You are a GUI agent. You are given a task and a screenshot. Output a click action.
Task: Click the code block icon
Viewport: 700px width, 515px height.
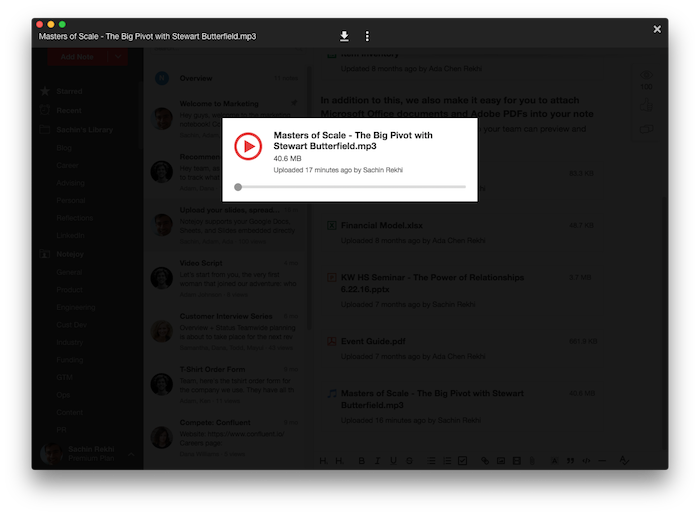coord(586,461)
